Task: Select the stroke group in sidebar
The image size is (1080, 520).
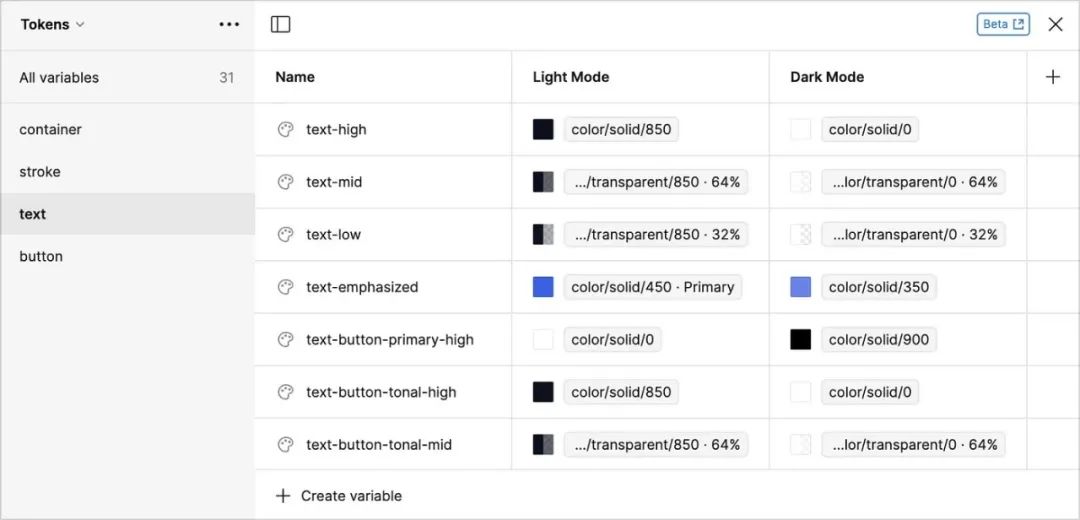Action: 40,172
